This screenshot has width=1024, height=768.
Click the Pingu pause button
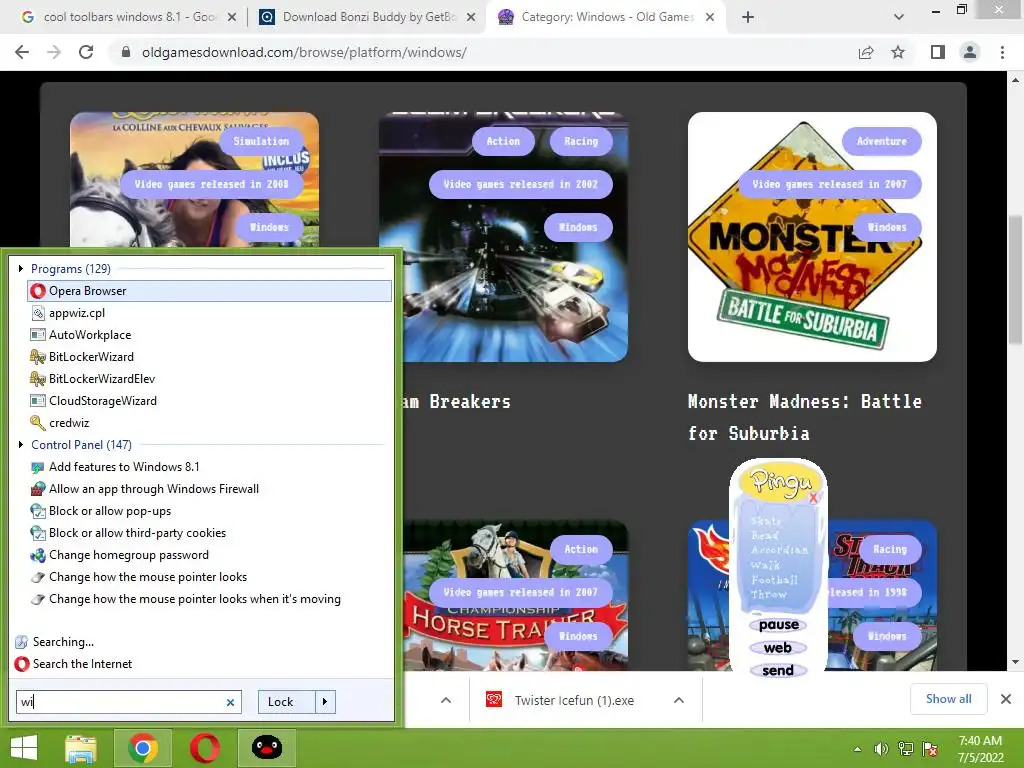(x=778, y=625)
